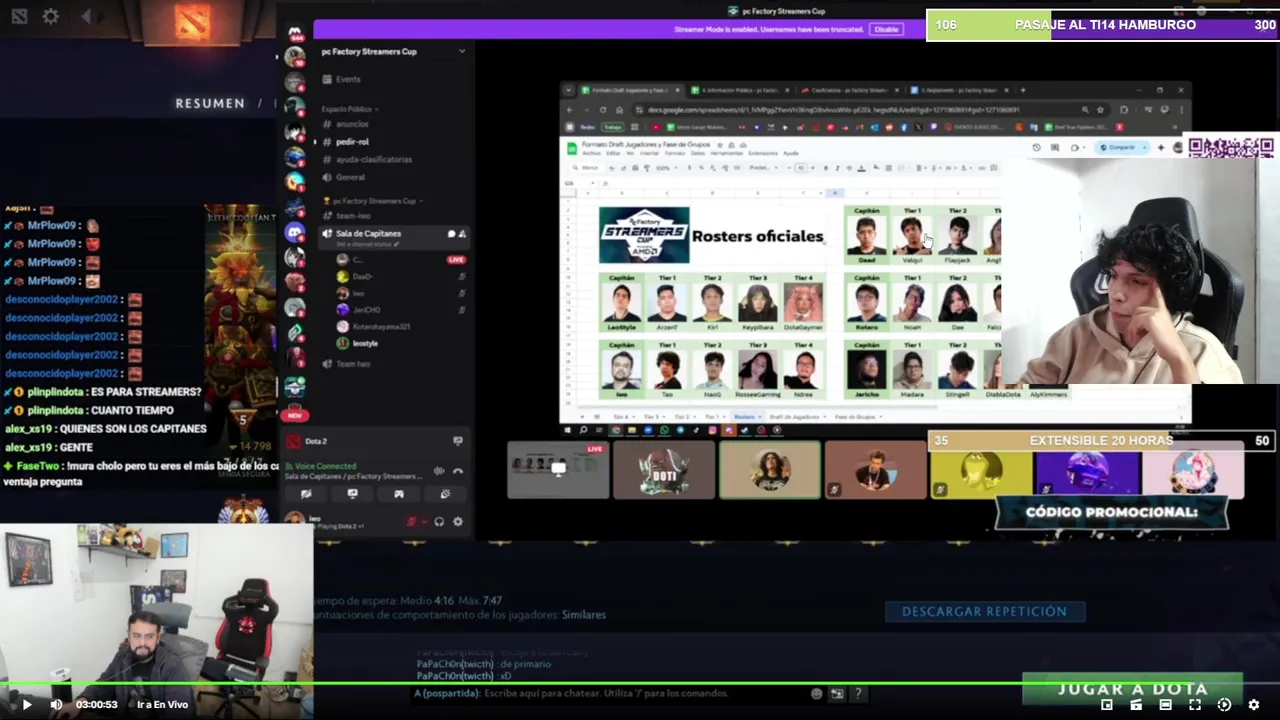The image size is (1280, 720).
Task: Toggle Discord deafen headphones
Action: point(439,521)
